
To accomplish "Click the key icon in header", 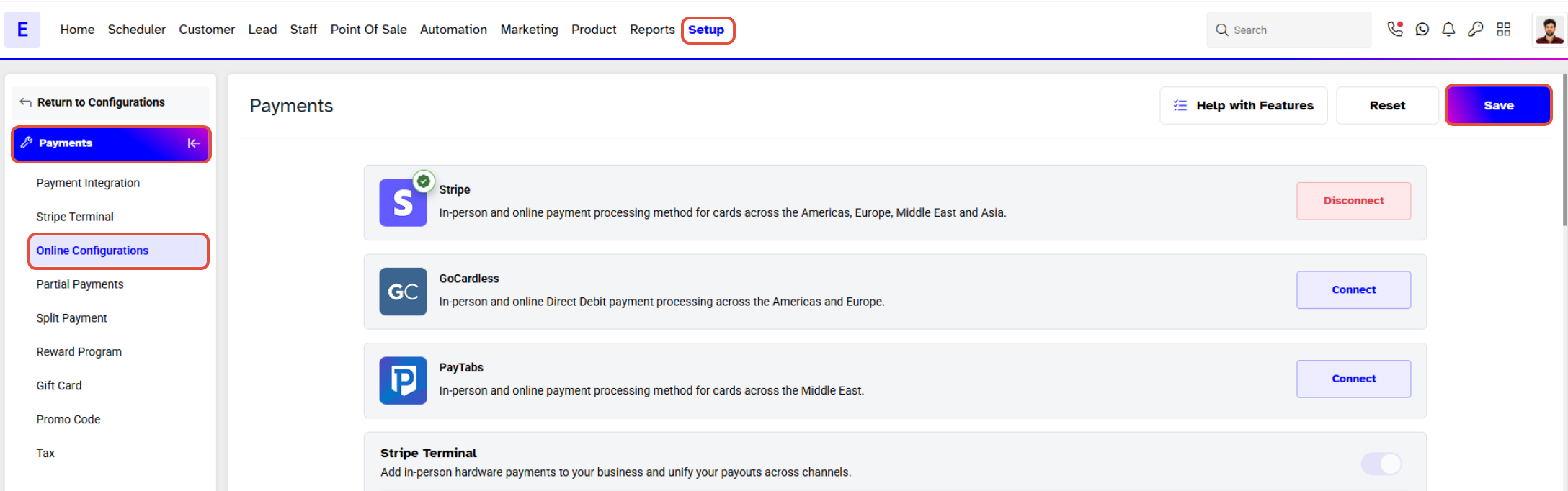I will point(1476,30).
